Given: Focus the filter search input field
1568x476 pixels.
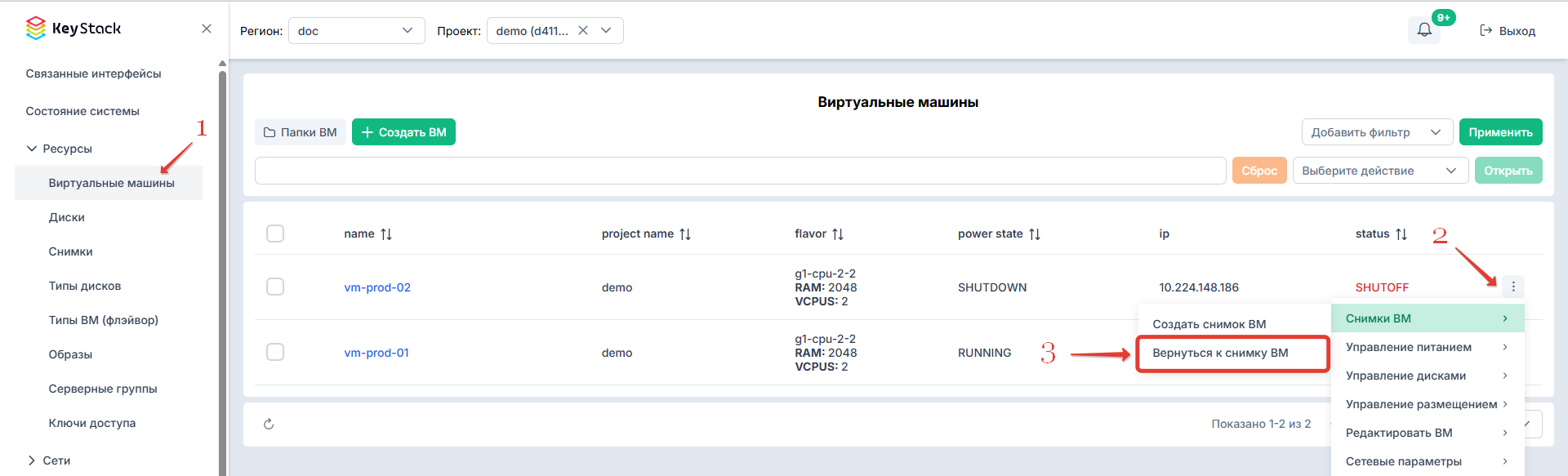Looking at the screenshot, I should [x=740, y=171].
